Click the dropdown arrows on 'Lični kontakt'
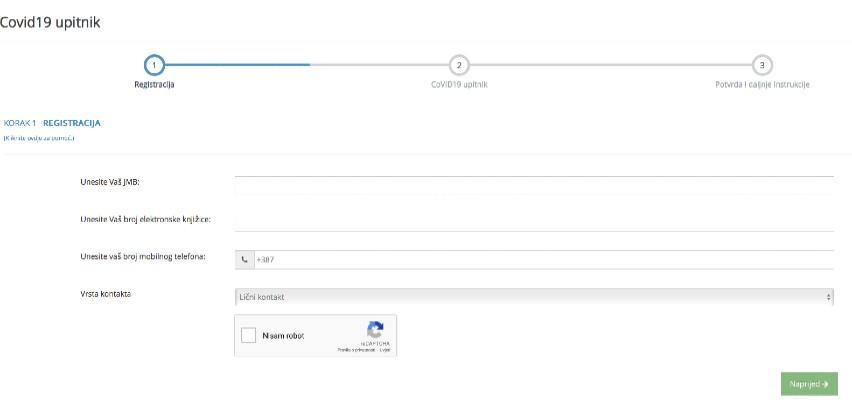Screen dimensions: 852x415 coord(828,297)
